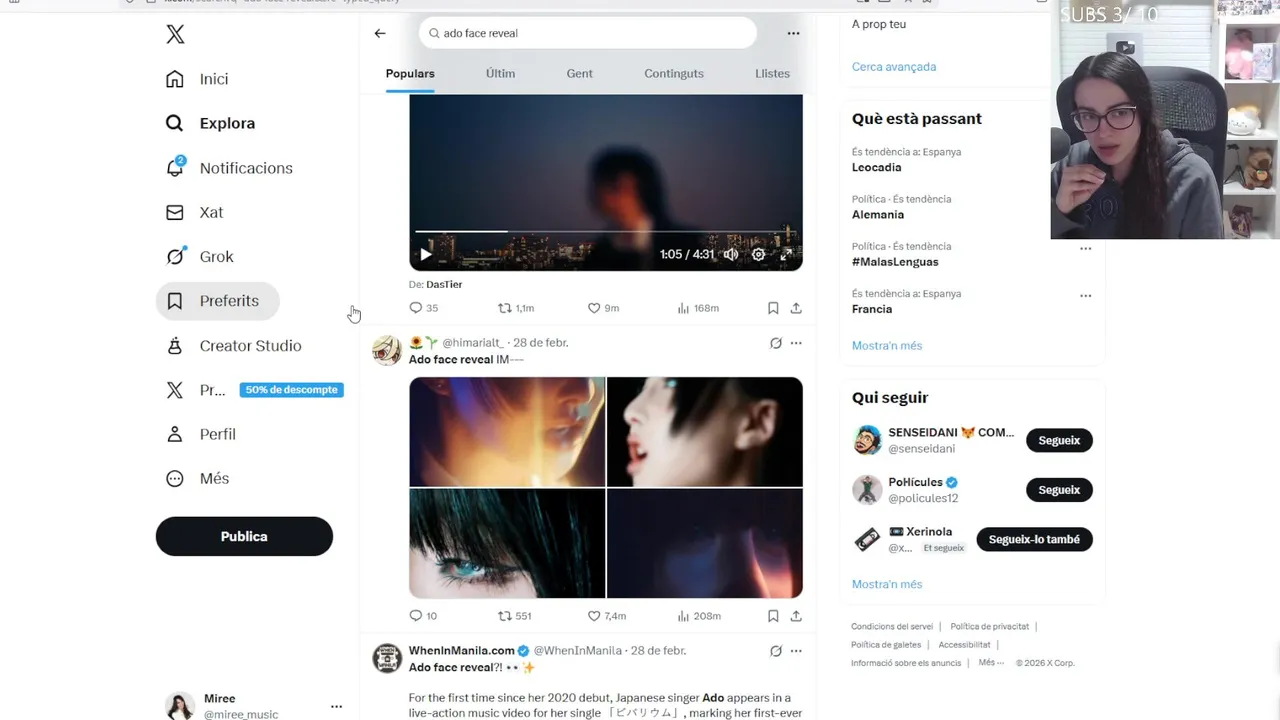Open search options three-dot menu
The image size is (1280, 720).
(x=793, y=33)
